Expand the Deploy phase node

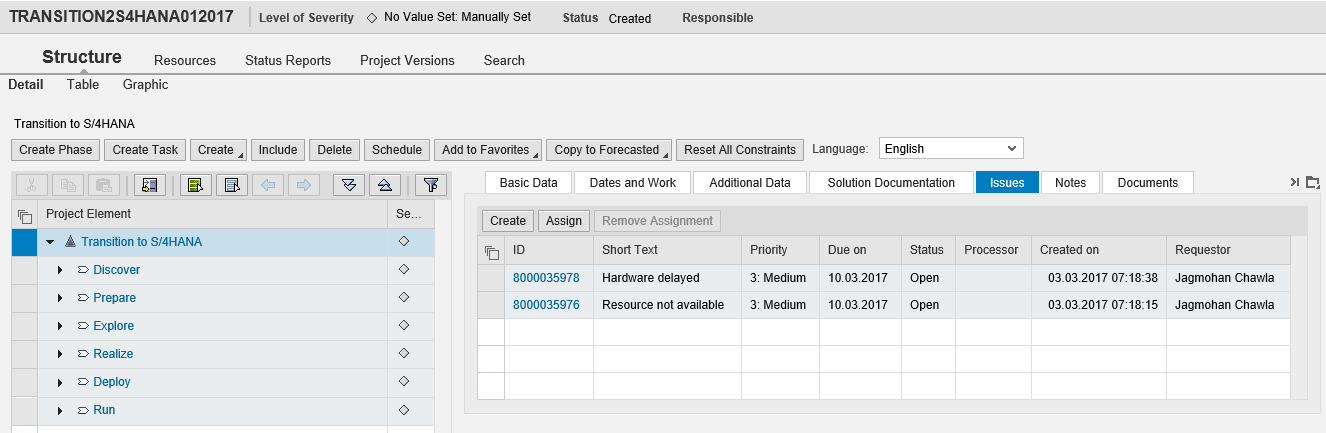[x=60, y=382]
